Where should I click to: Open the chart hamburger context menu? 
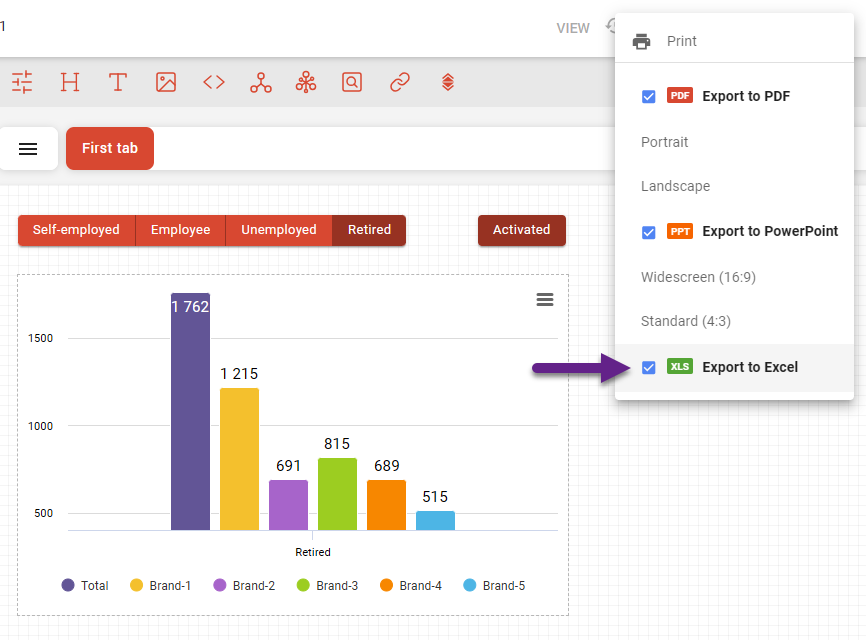pos(545,300)
